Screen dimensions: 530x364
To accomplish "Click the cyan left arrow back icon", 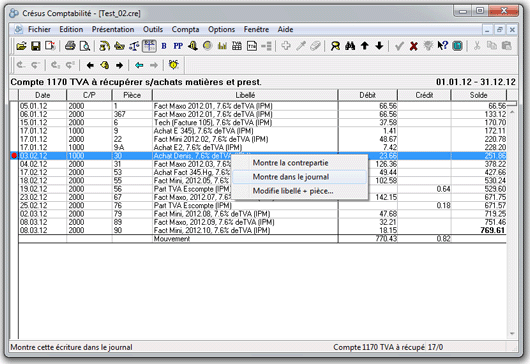I will (139, 65).
